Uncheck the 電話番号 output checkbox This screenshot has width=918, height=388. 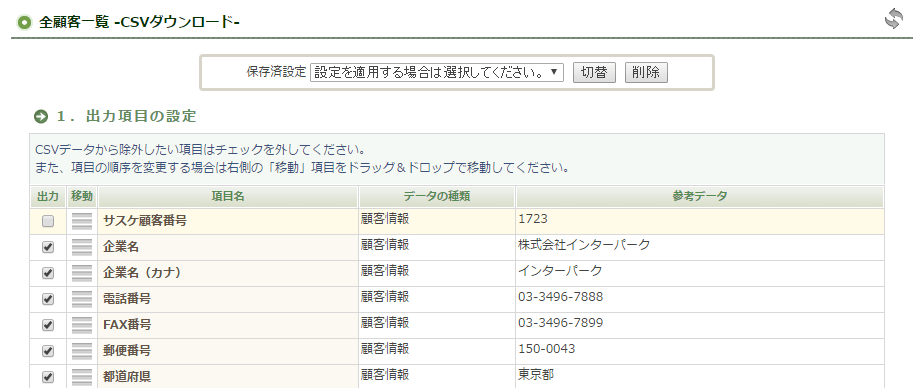pyautogui.click(x=48, y=298)
